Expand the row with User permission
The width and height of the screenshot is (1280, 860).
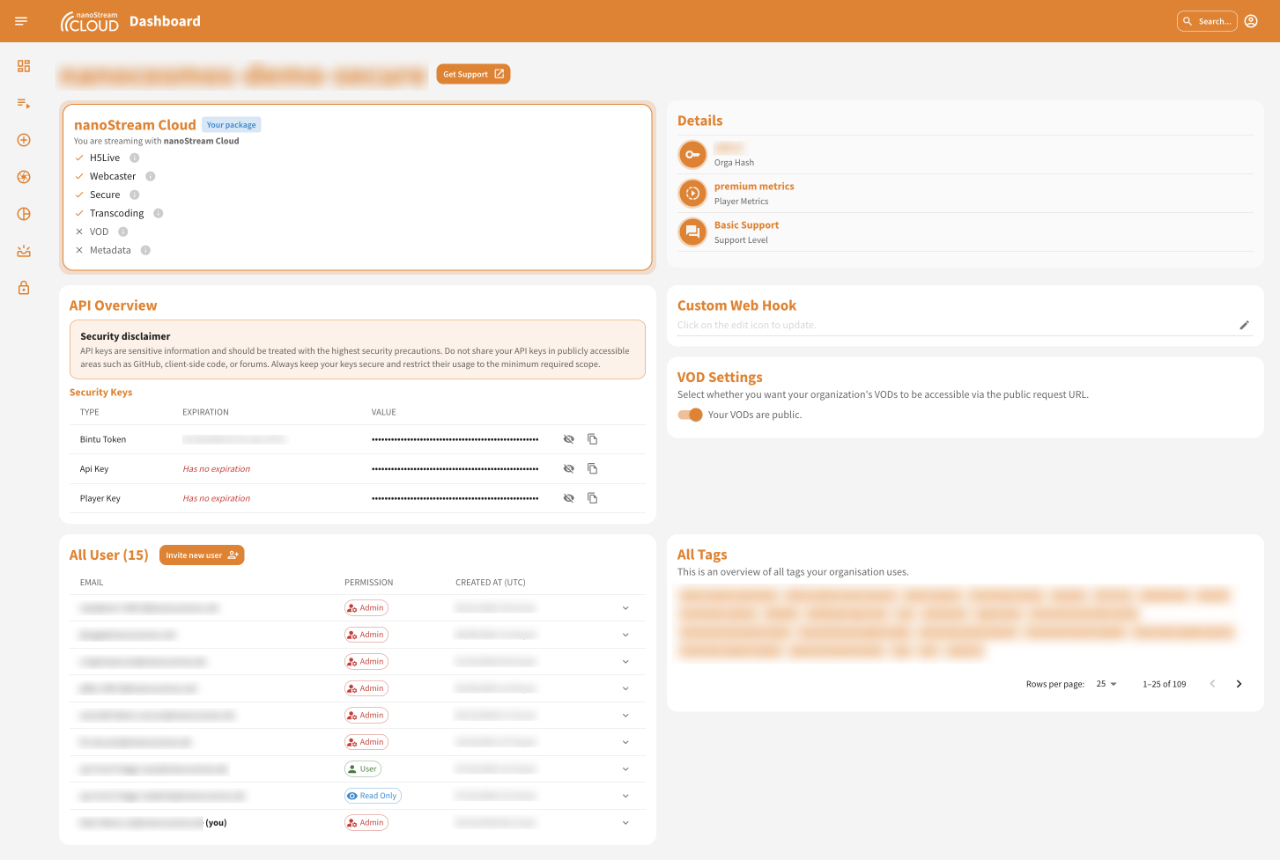pyautogui.click(x=625, y=769)
